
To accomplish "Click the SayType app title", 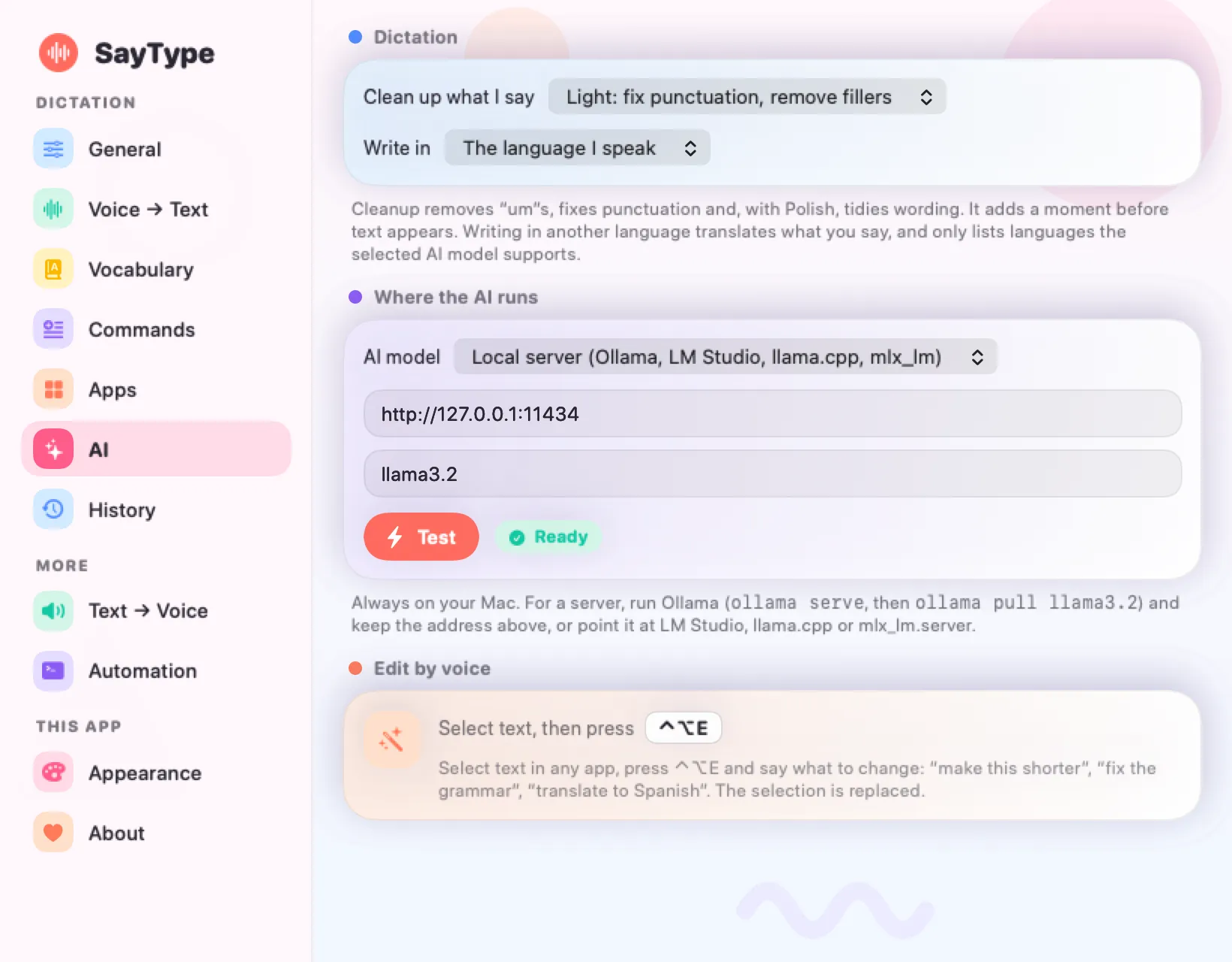I will click(155, 53).
